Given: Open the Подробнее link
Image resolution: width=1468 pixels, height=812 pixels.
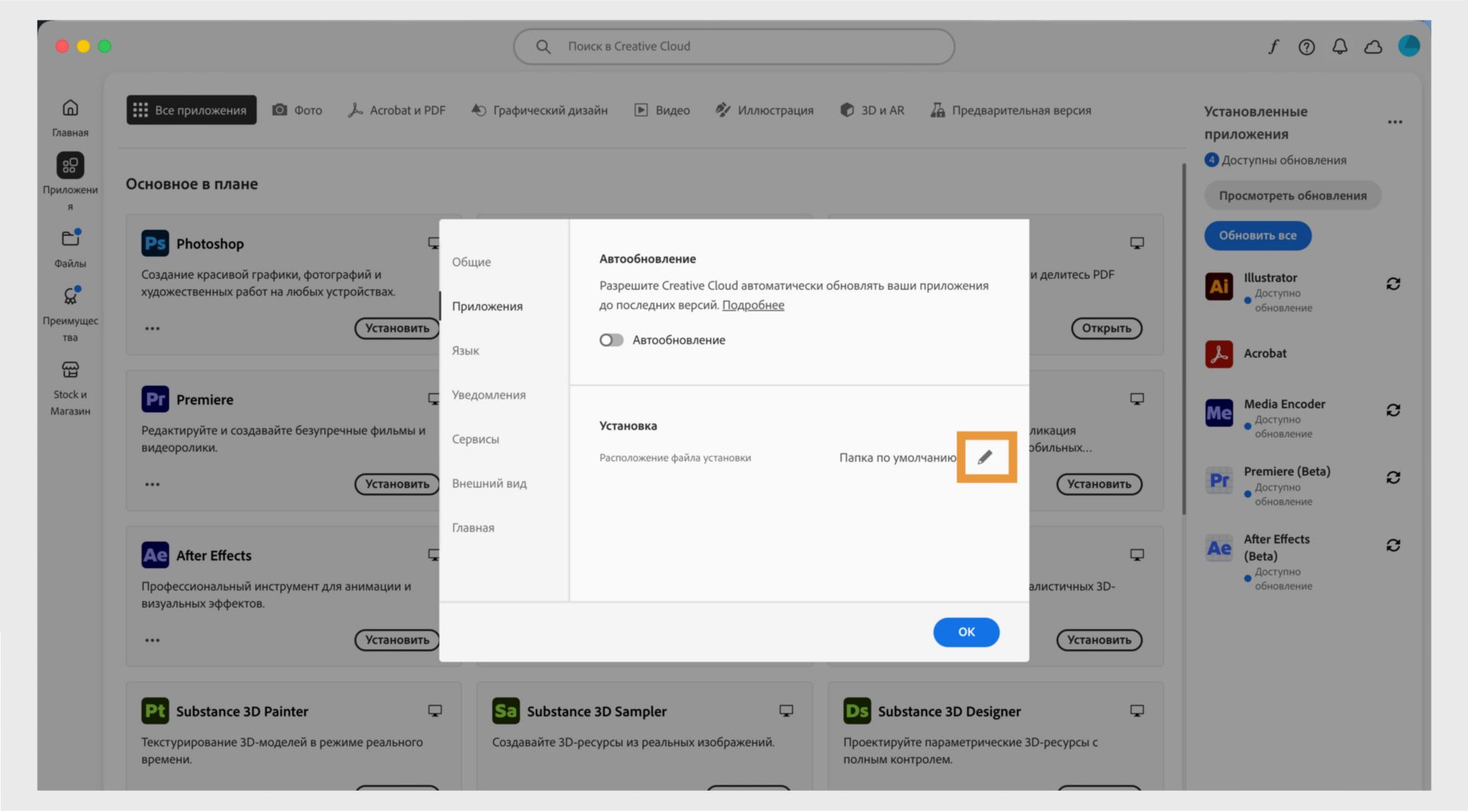Looking at the screenshot, I should pyautogui.click(x=753, y=305).
